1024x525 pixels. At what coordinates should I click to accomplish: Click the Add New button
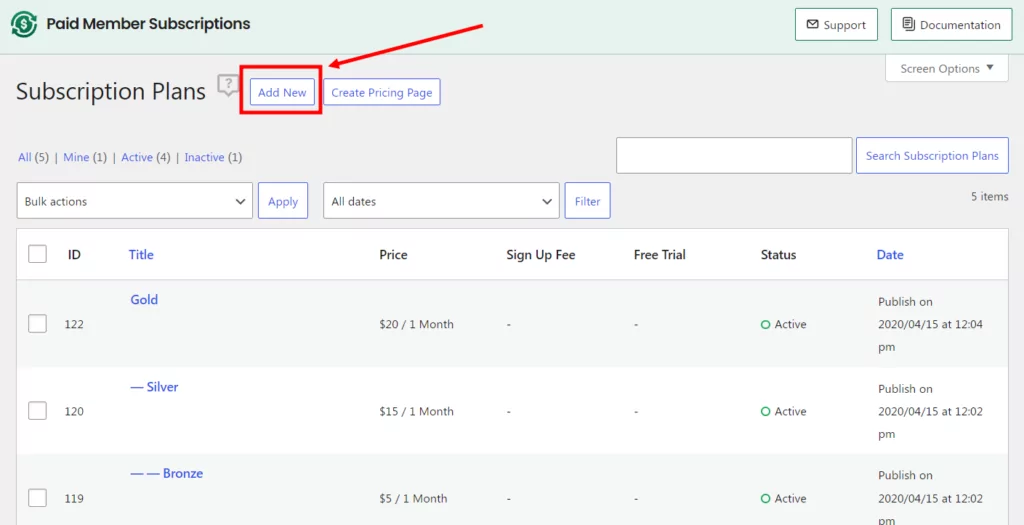click(x=282, y=92)
